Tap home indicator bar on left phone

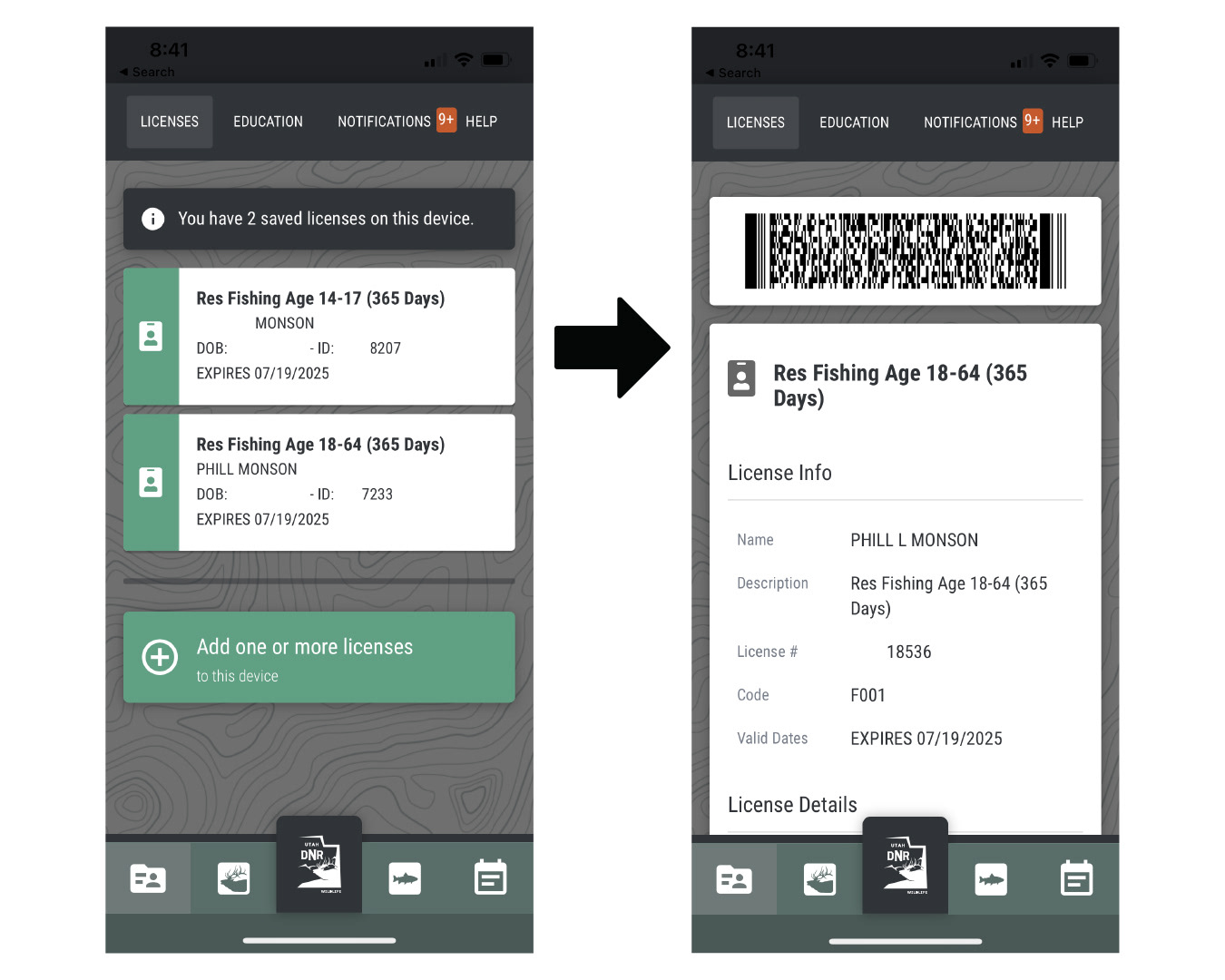tap(319, 940)
